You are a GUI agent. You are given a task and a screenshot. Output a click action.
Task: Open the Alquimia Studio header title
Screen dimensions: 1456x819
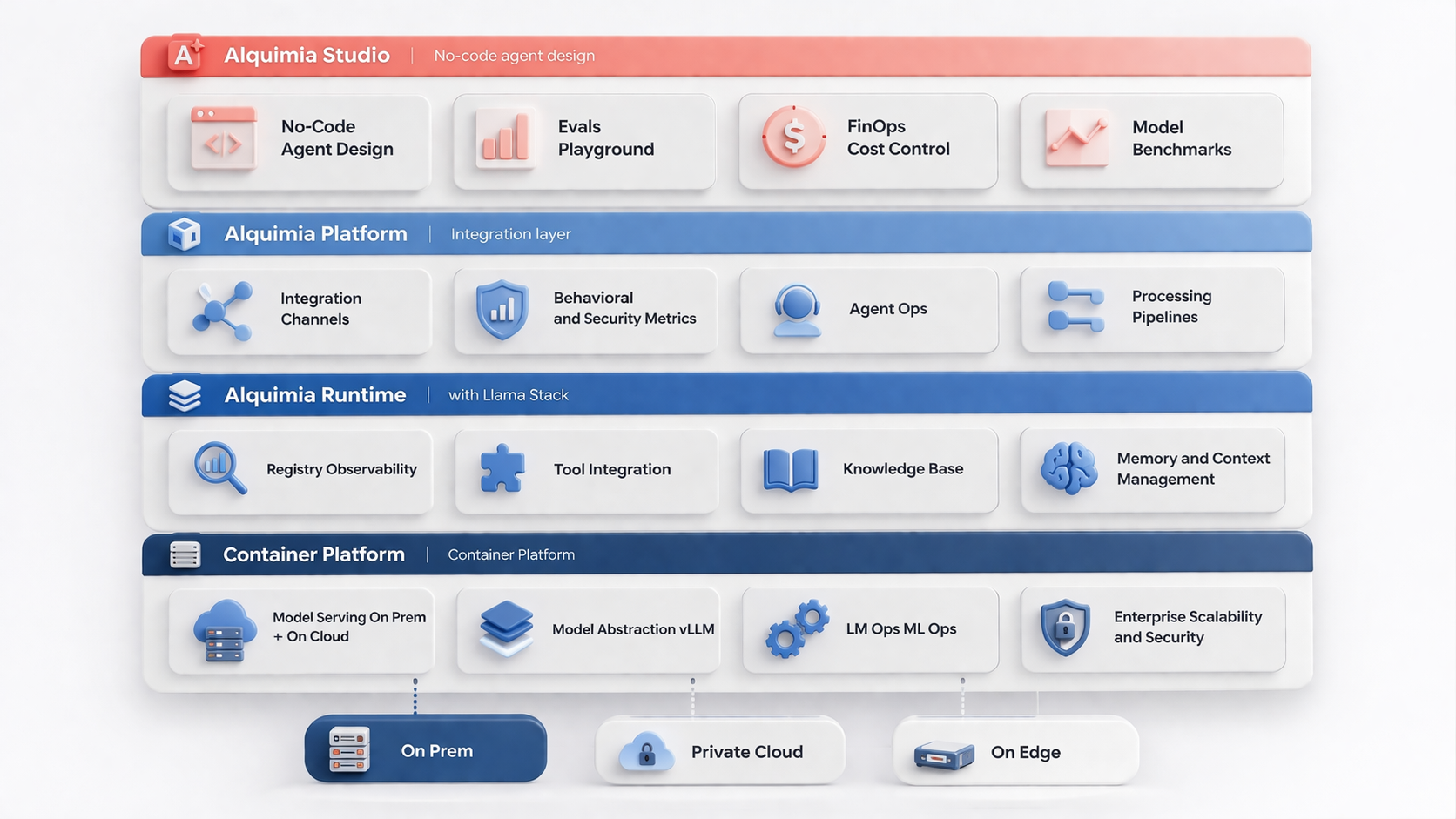(307, 55)
